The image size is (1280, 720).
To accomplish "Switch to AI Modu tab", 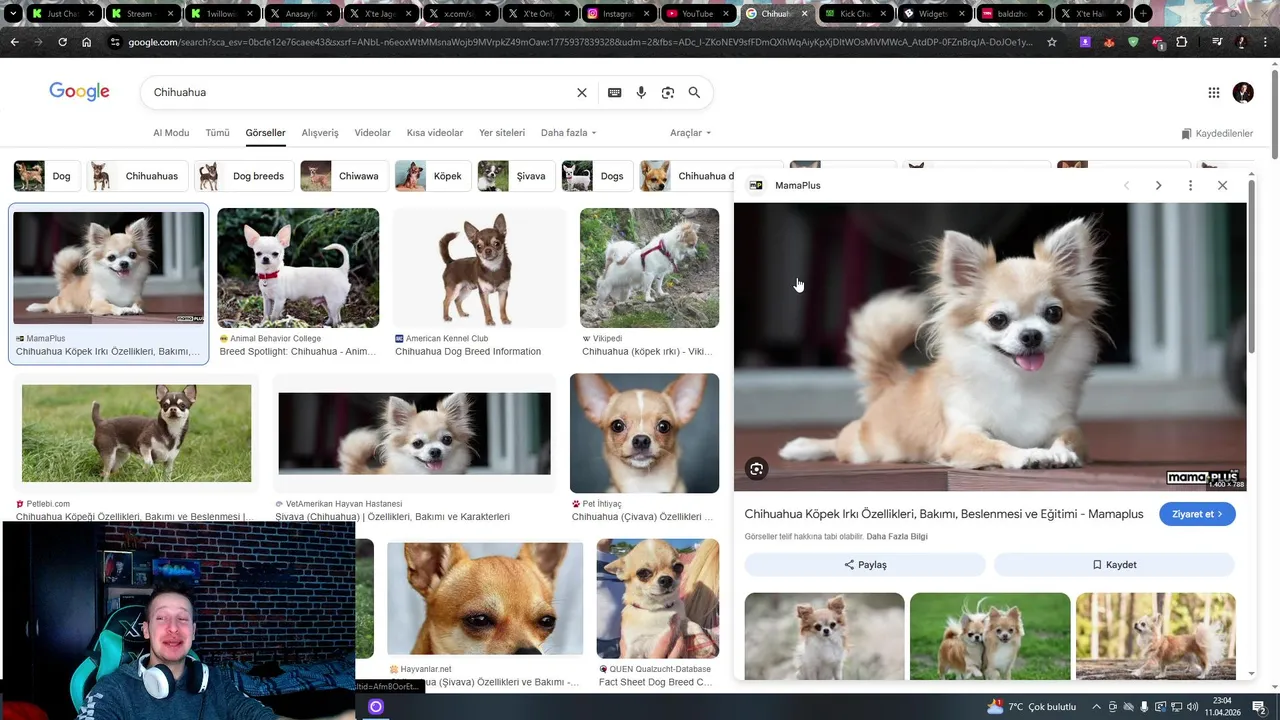I will (171, 133).
